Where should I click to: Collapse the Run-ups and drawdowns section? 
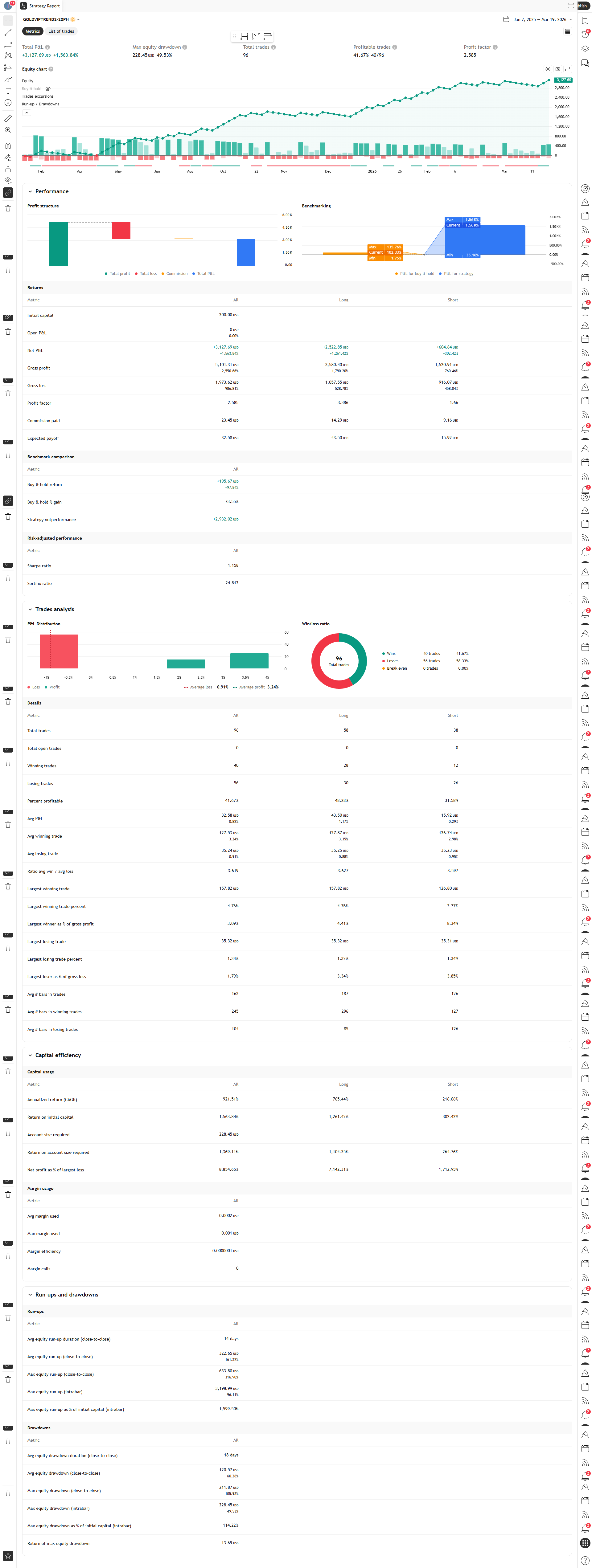tap(30, 1295)
